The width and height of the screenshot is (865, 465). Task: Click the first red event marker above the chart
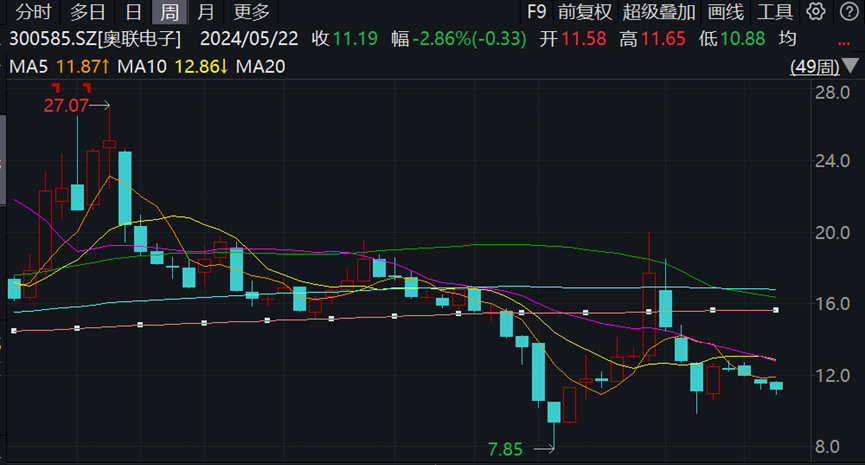point(56,88)
